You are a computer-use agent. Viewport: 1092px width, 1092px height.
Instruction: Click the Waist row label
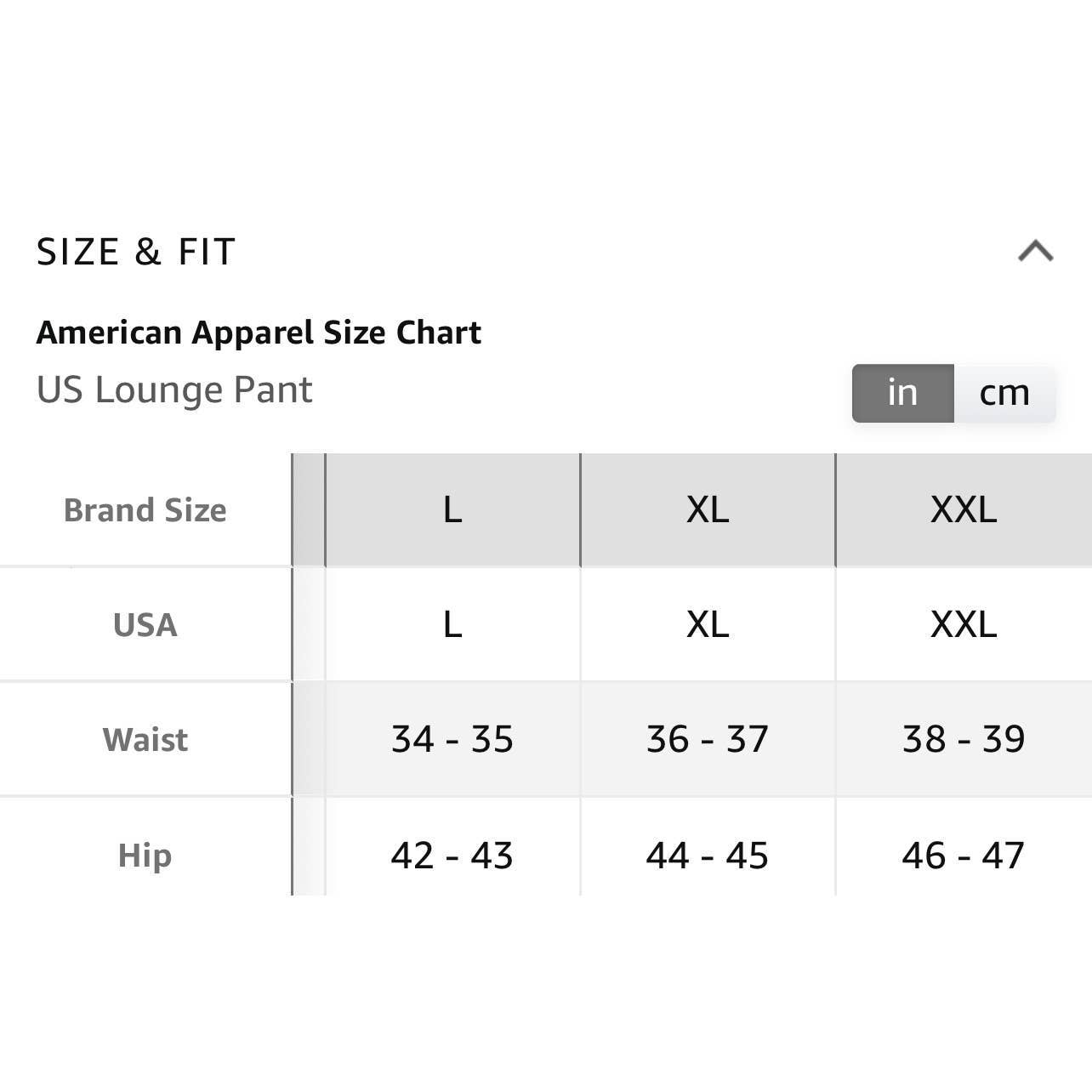(145, 740)
